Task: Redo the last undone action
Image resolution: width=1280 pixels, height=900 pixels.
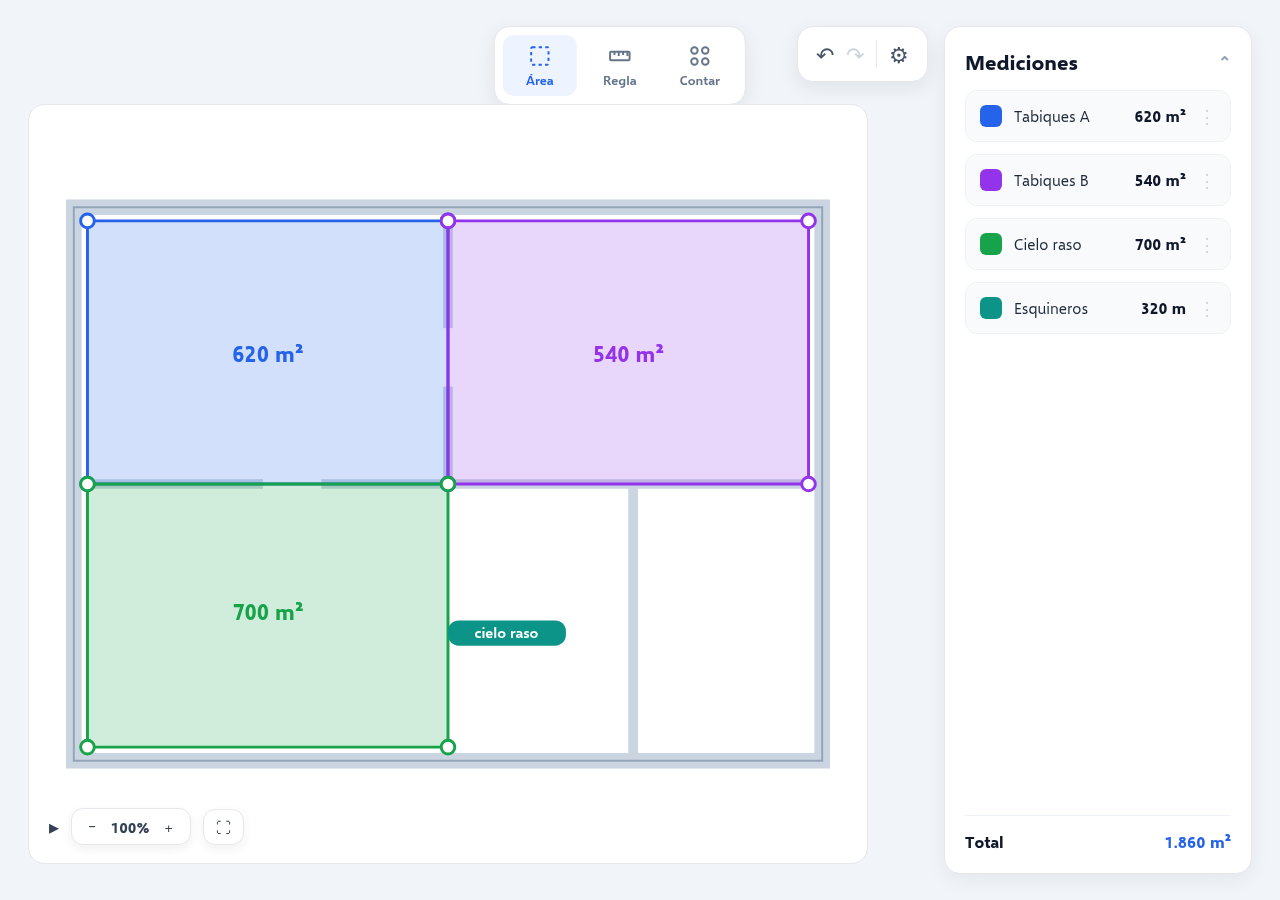Action: pyautogui.click(x=855, y=55)
